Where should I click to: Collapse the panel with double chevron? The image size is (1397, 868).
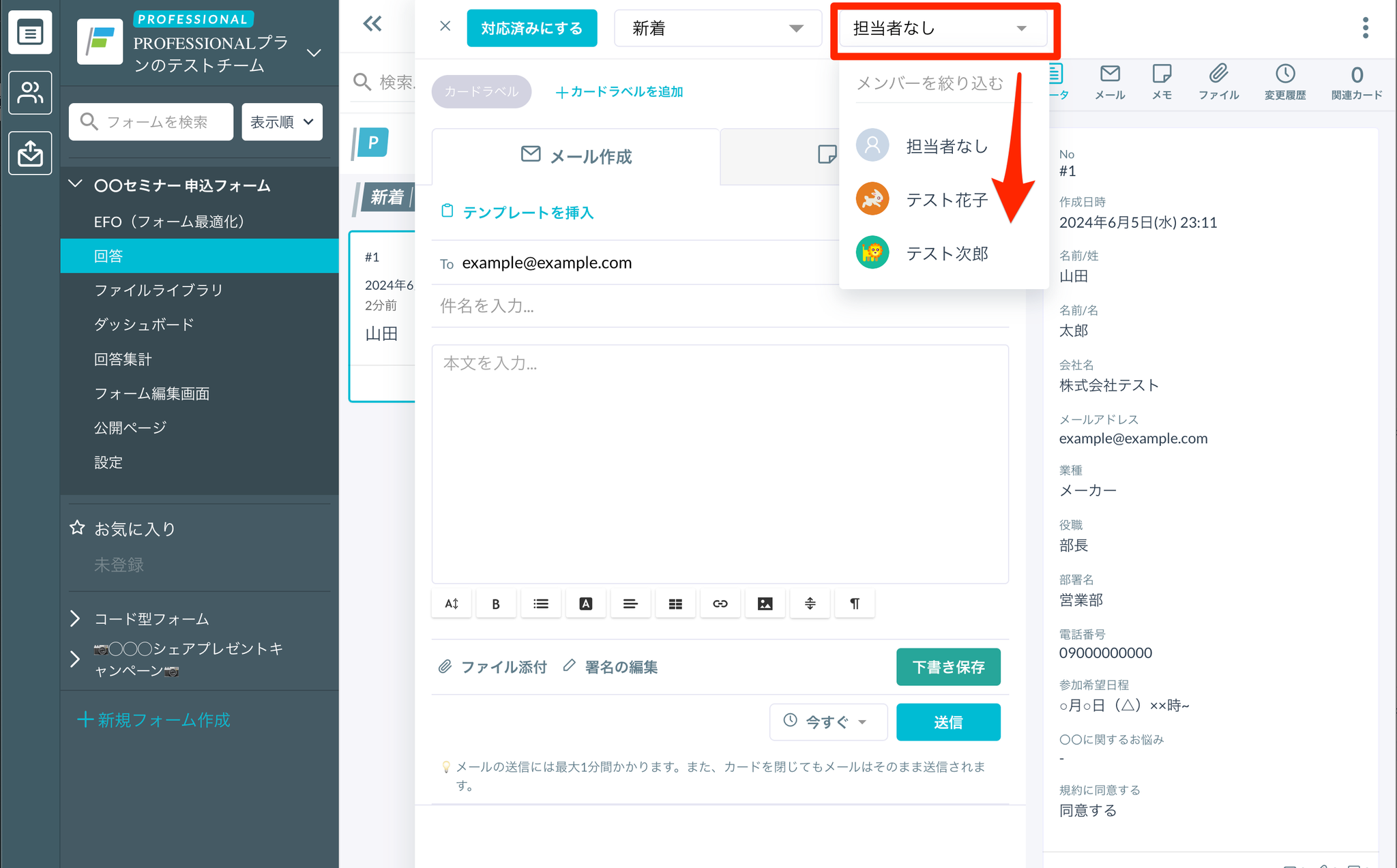click(372, 25)
